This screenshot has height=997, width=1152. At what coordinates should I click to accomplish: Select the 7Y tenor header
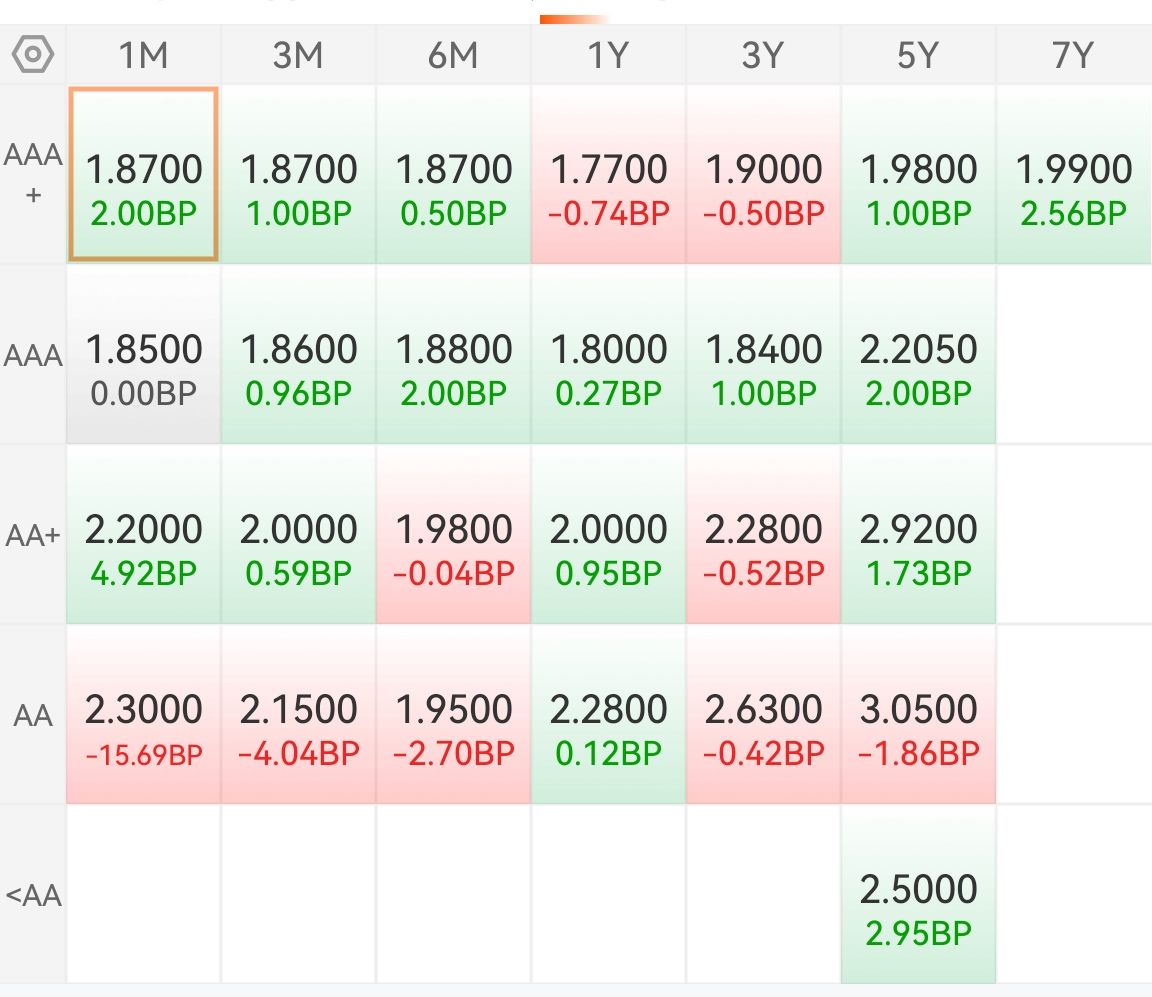click(1073, 55)
